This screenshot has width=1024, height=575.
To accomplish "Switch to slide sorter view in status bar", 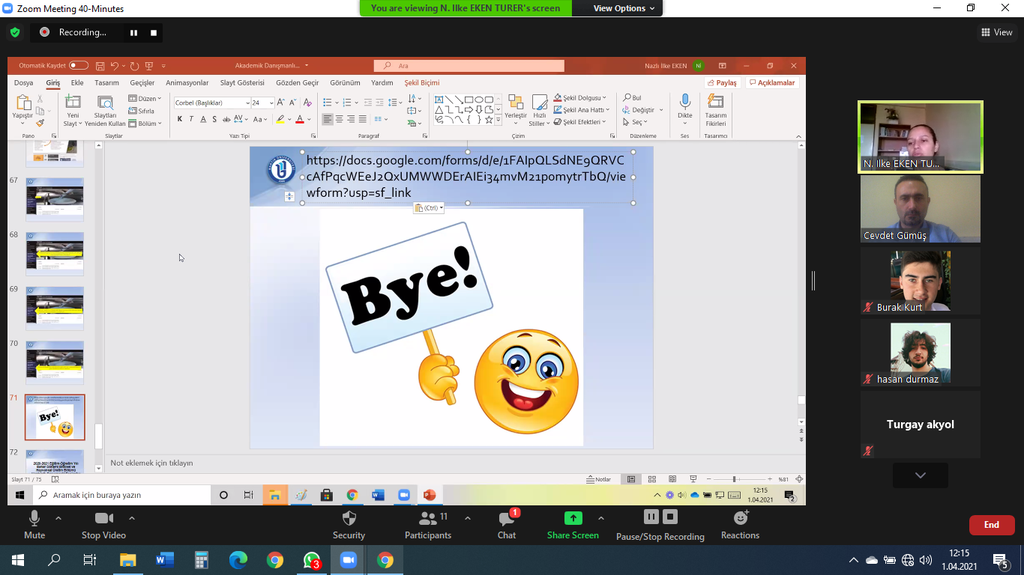I will (x=652, y=479).
